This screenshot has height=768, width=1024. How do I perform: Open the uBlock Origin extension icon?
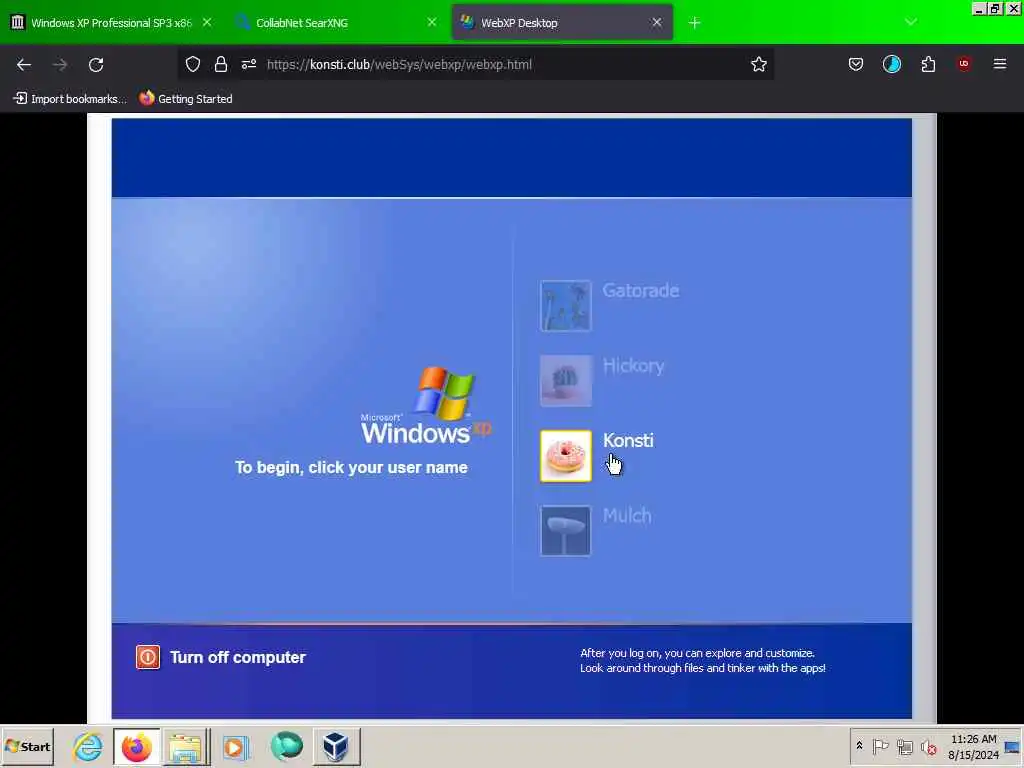tap(964, 64)
